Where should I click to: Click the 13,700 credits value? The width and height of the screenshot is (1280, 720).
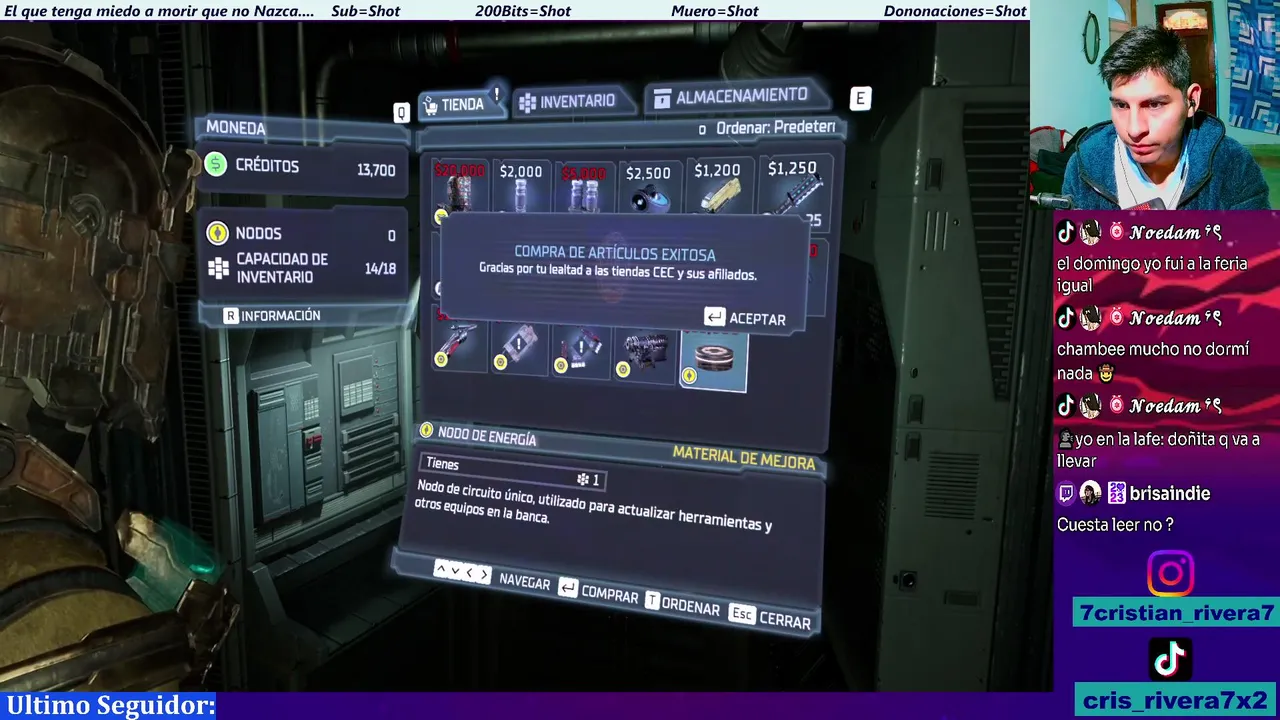tap(376, 170)
